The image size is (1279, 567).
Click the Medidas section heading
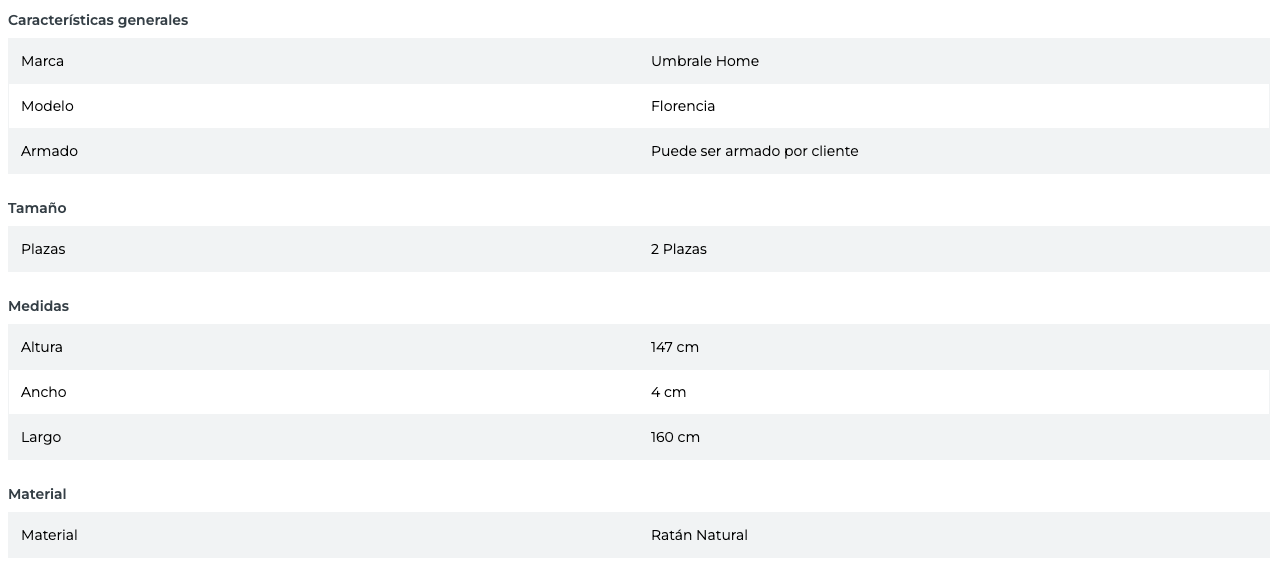coord(38,306)
